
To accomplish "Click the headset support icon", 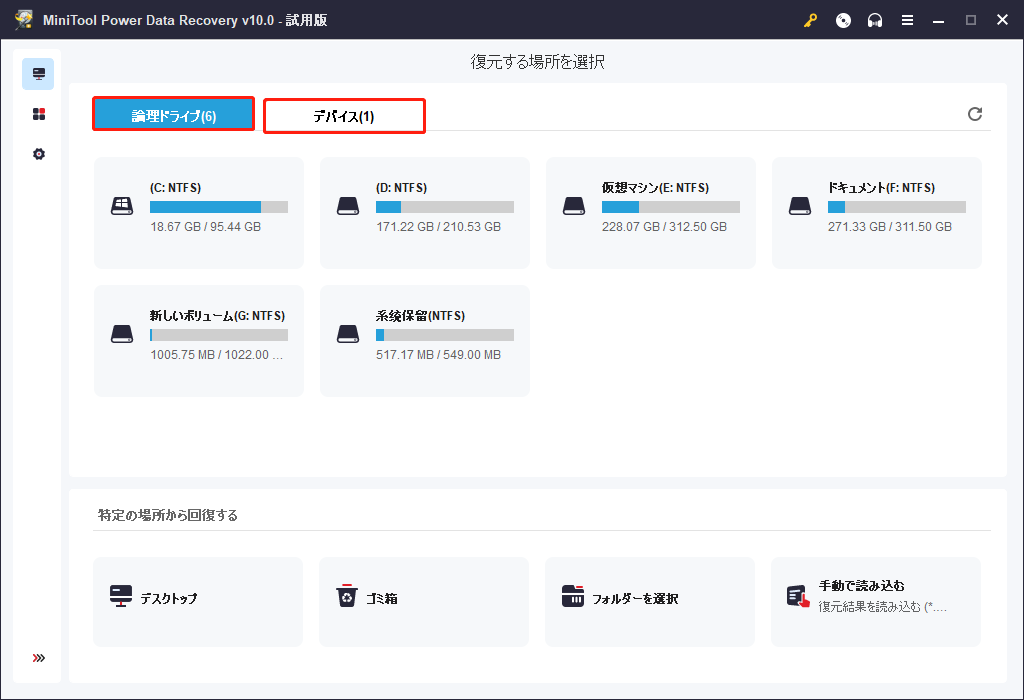I will click(875, 20).
